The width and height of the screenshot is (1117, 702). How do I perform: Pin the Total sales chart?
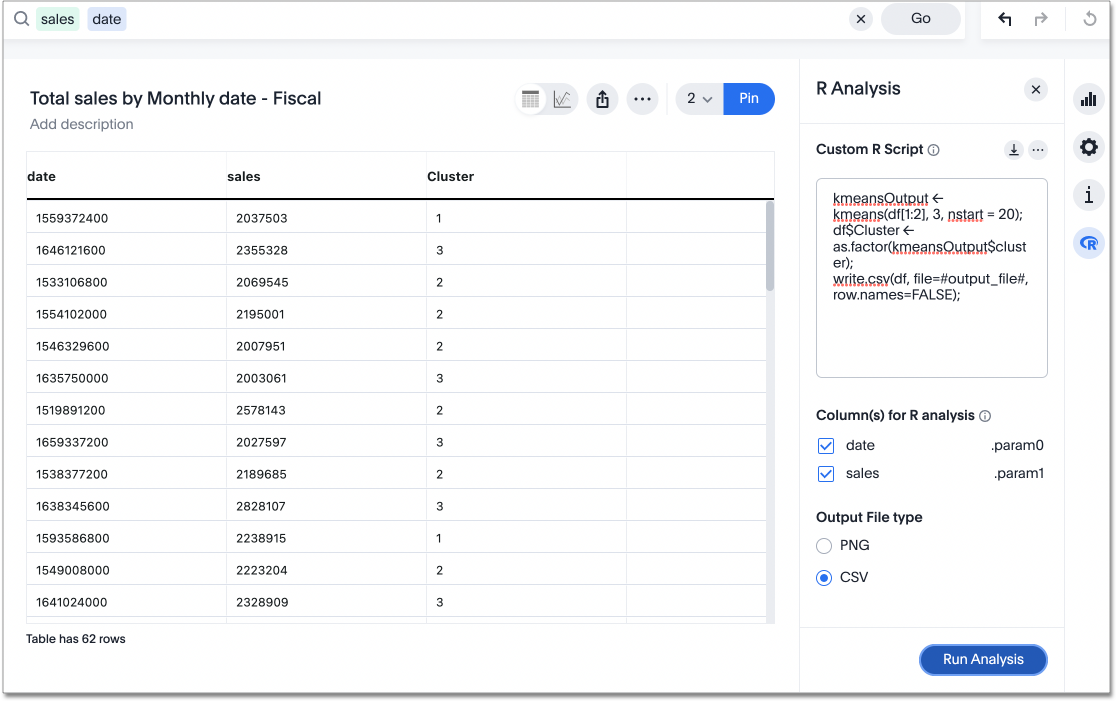[x=748, y=99]
